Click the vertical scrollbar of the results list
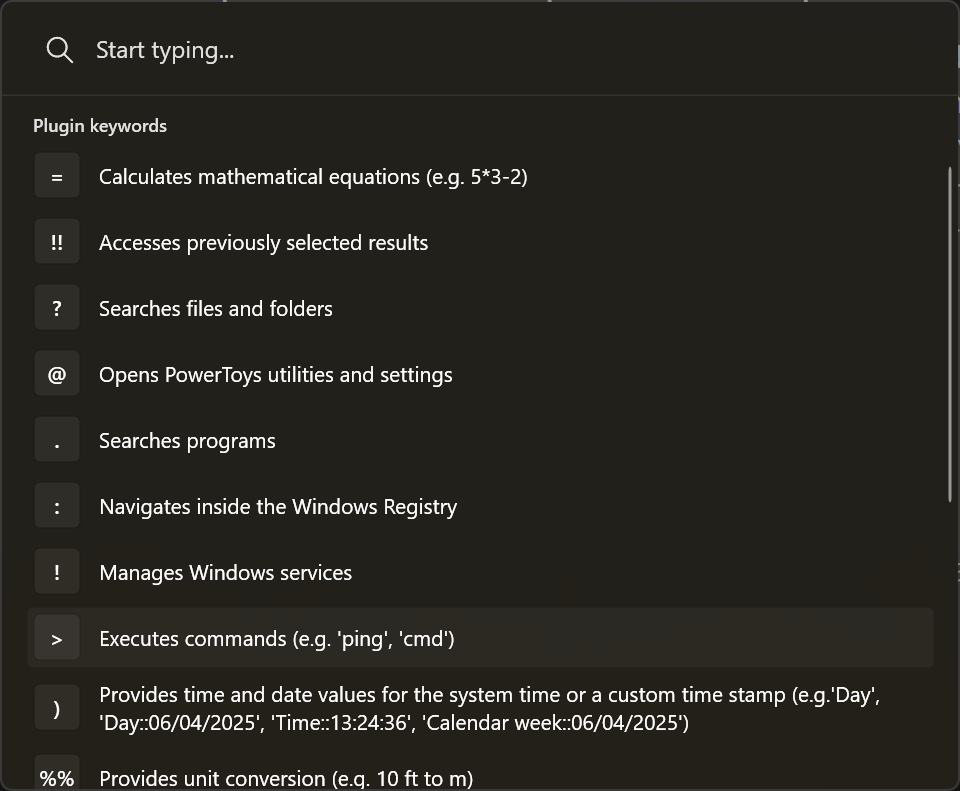 950,330
